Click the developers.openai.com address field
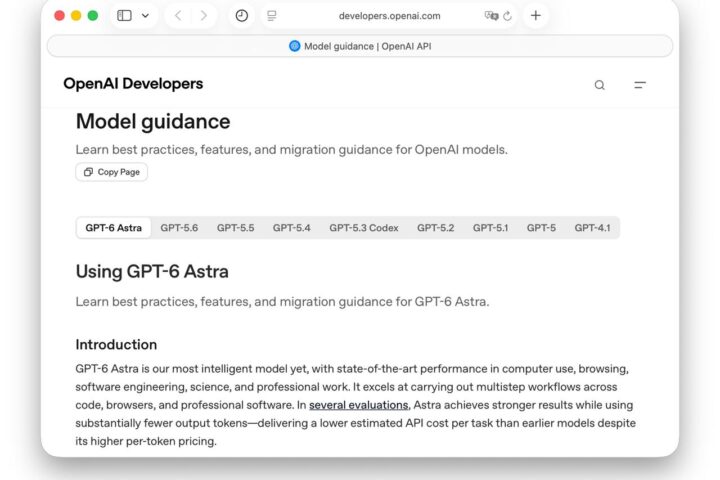Image resolution: width=720 pixels, height=480 pixels. coord(389,16)
